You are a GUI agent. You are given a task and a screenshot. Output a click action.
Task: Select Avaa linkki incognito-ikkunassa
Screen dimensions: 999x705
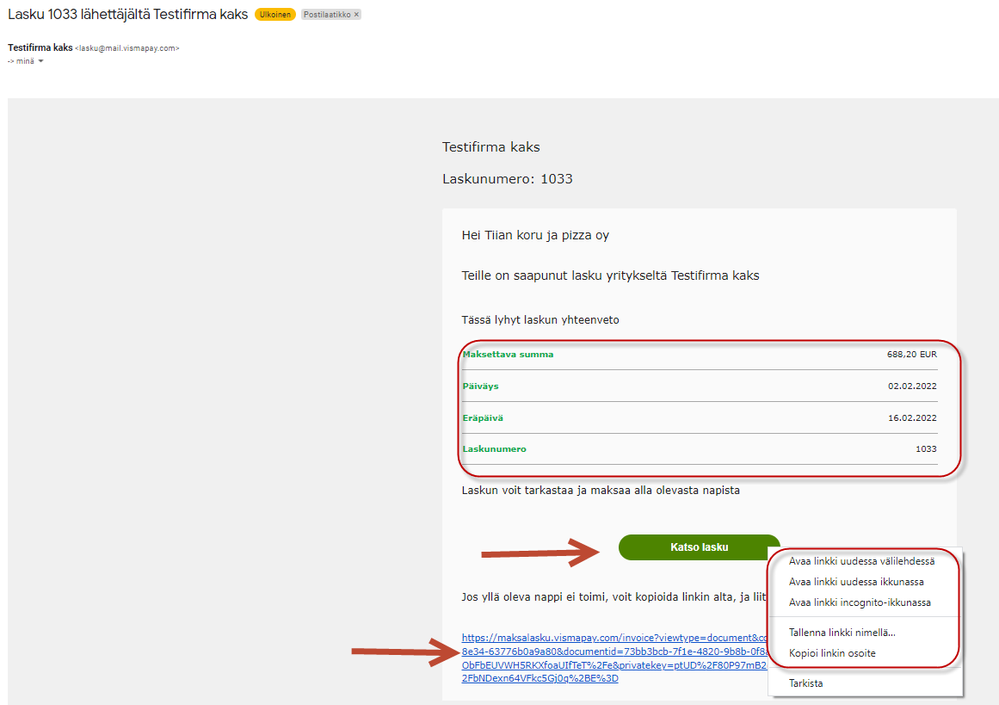860,602
